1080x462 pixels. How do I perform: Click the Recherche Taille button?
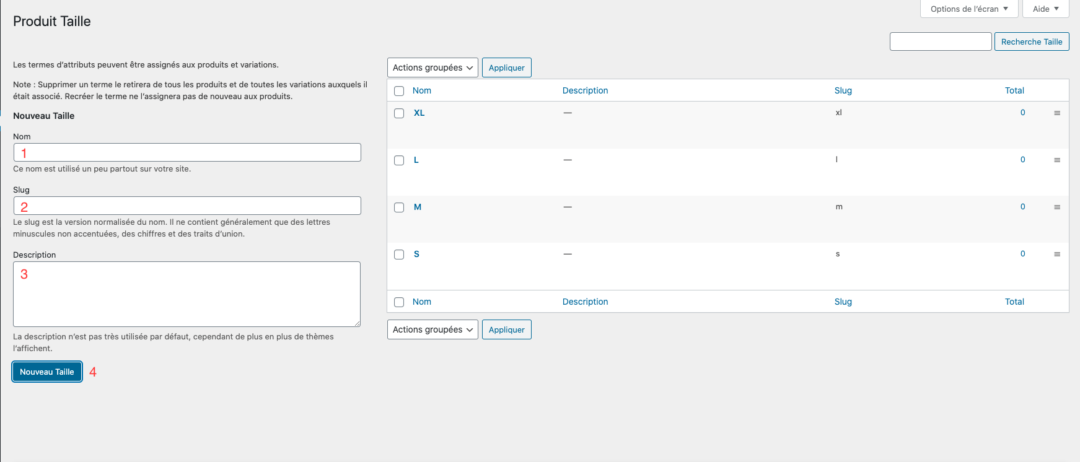(x=1032, y=41)
